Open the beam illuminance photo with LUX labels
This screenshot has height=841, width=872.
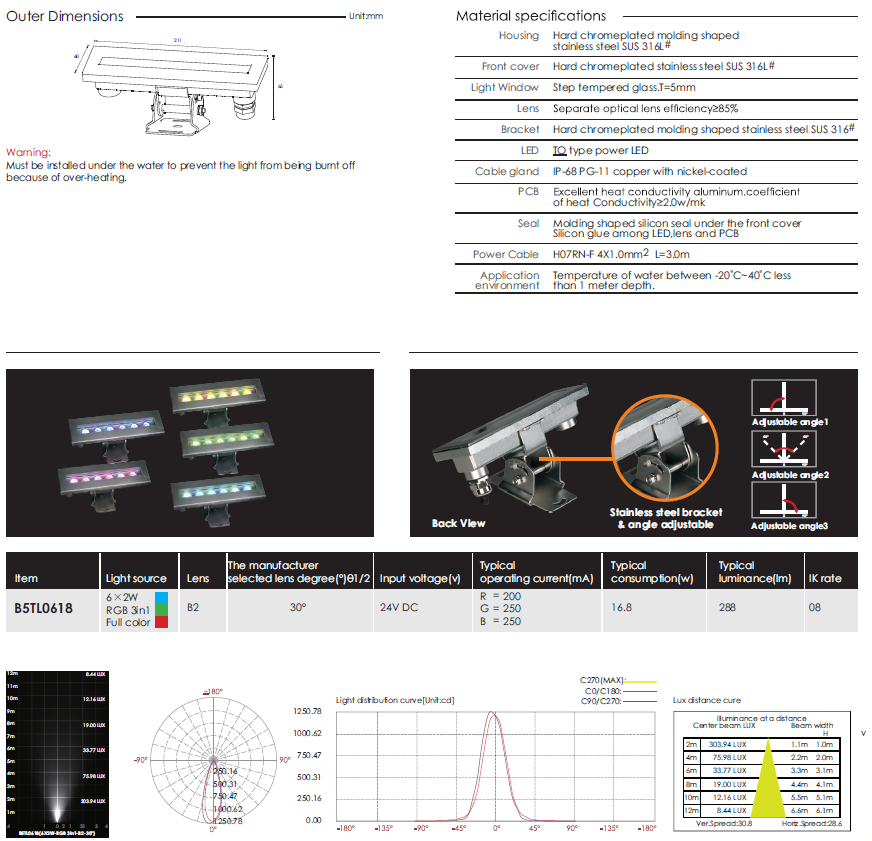coord(57,752)
